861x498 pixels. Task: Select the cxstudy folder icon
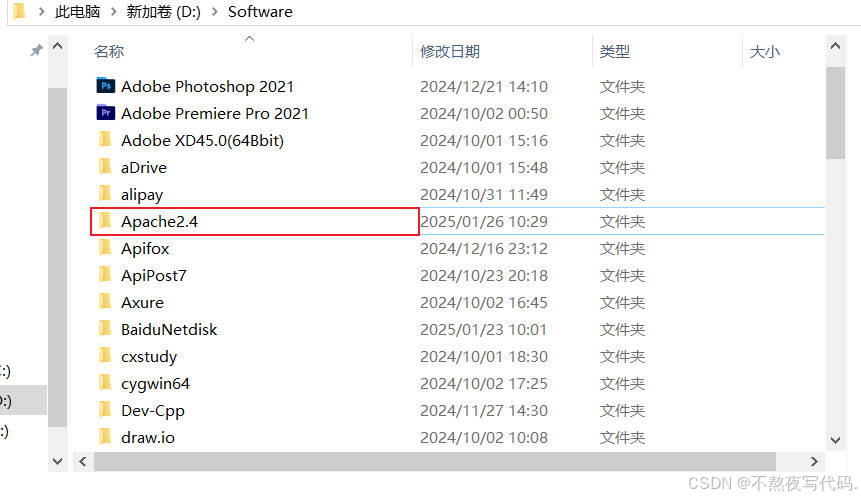click(x=104, y=355)
